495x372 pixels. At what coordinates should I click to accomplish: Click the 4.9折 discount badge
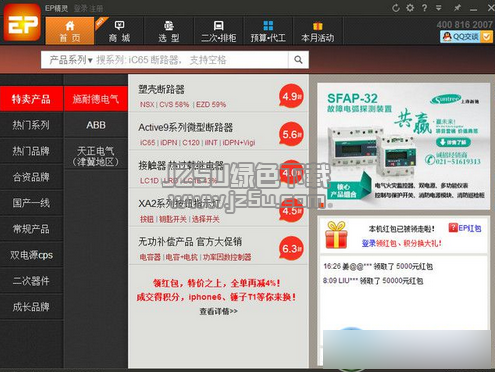(x=292, y=96)
